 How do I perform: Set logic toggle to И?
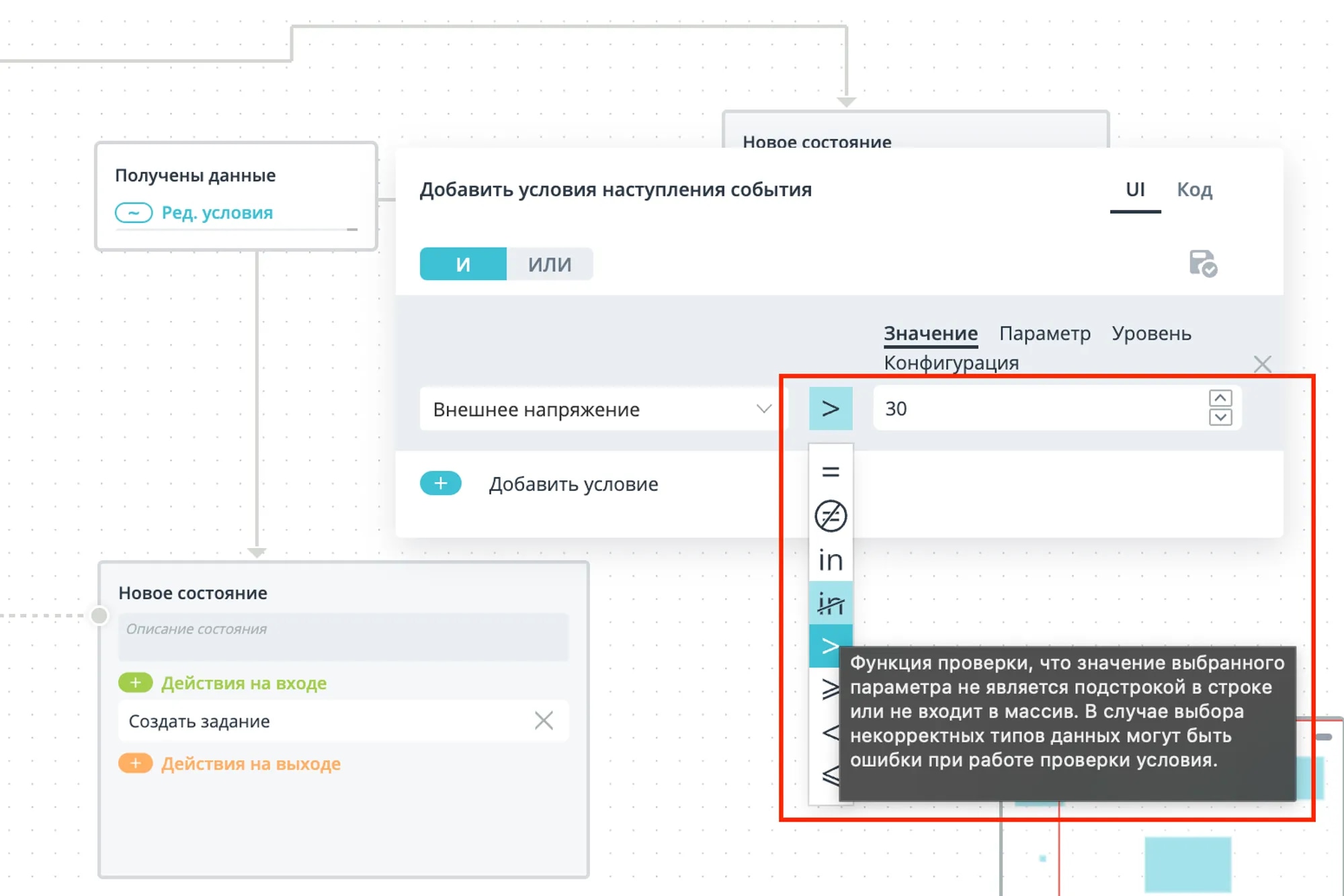click(x=463, y=264)
